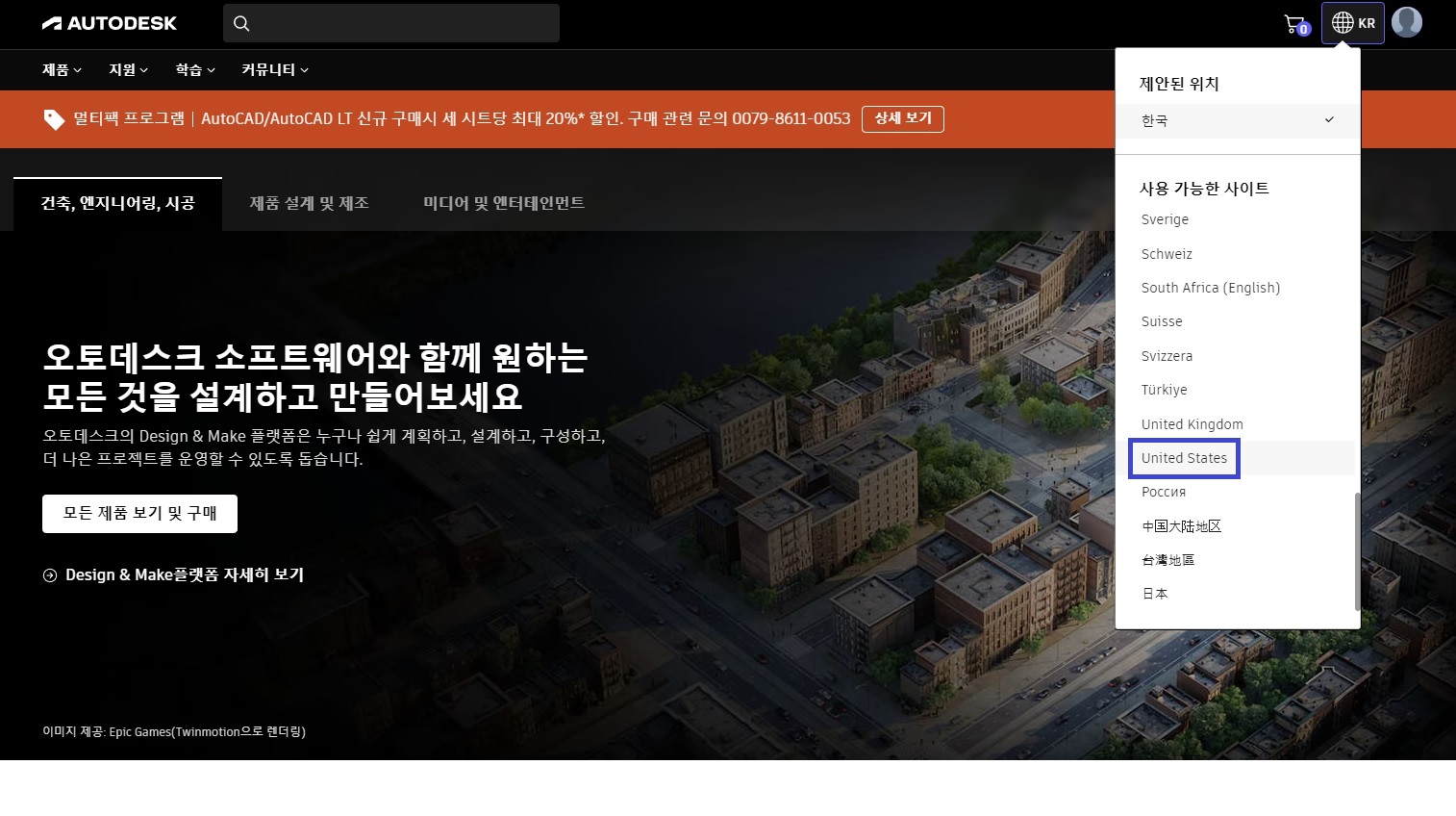Choose 日本 site
The image size is (1456, 816).
click(x=1154, y=594)
